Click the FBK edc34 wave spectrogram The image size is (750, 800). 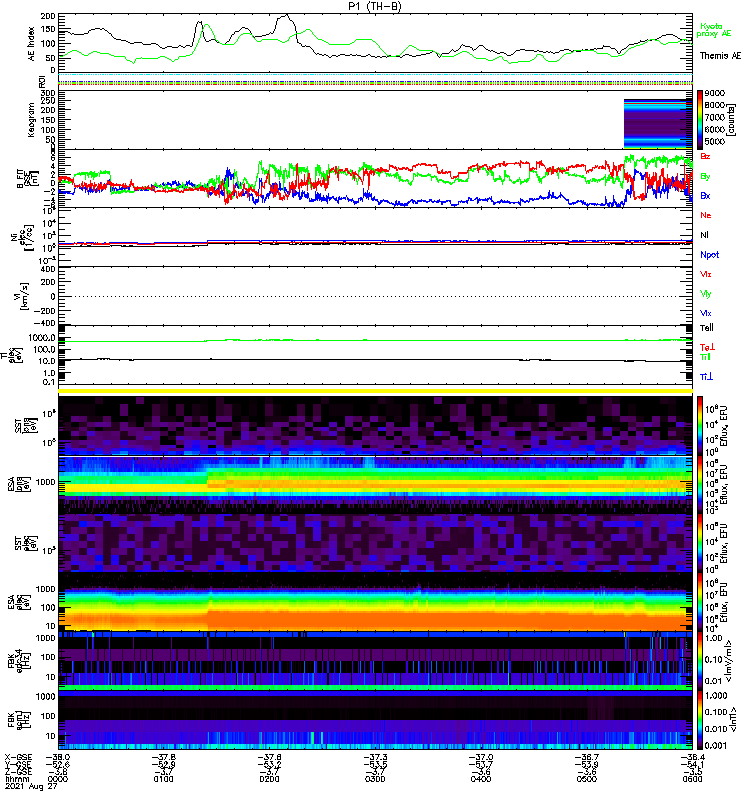tap(376, 660)
